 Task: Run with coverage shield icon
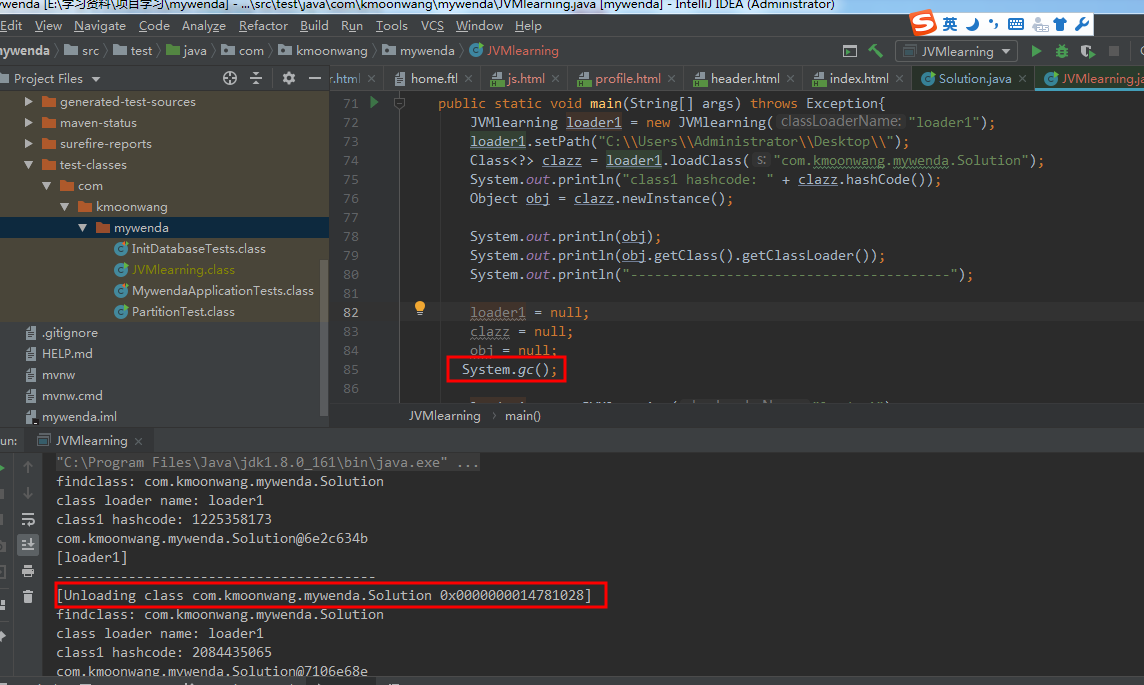pos(1088,51)
